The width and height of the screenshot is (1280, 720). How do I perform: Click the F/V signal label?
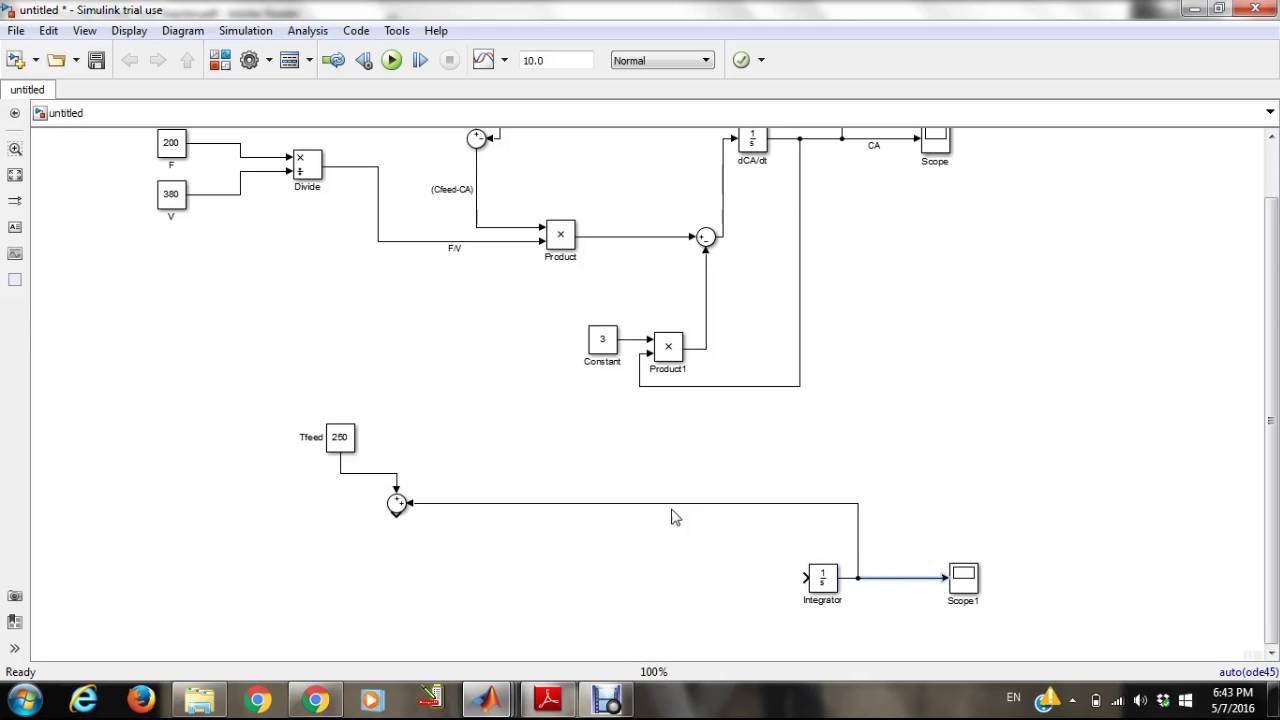pyautogui.click(x=454, y=248)
